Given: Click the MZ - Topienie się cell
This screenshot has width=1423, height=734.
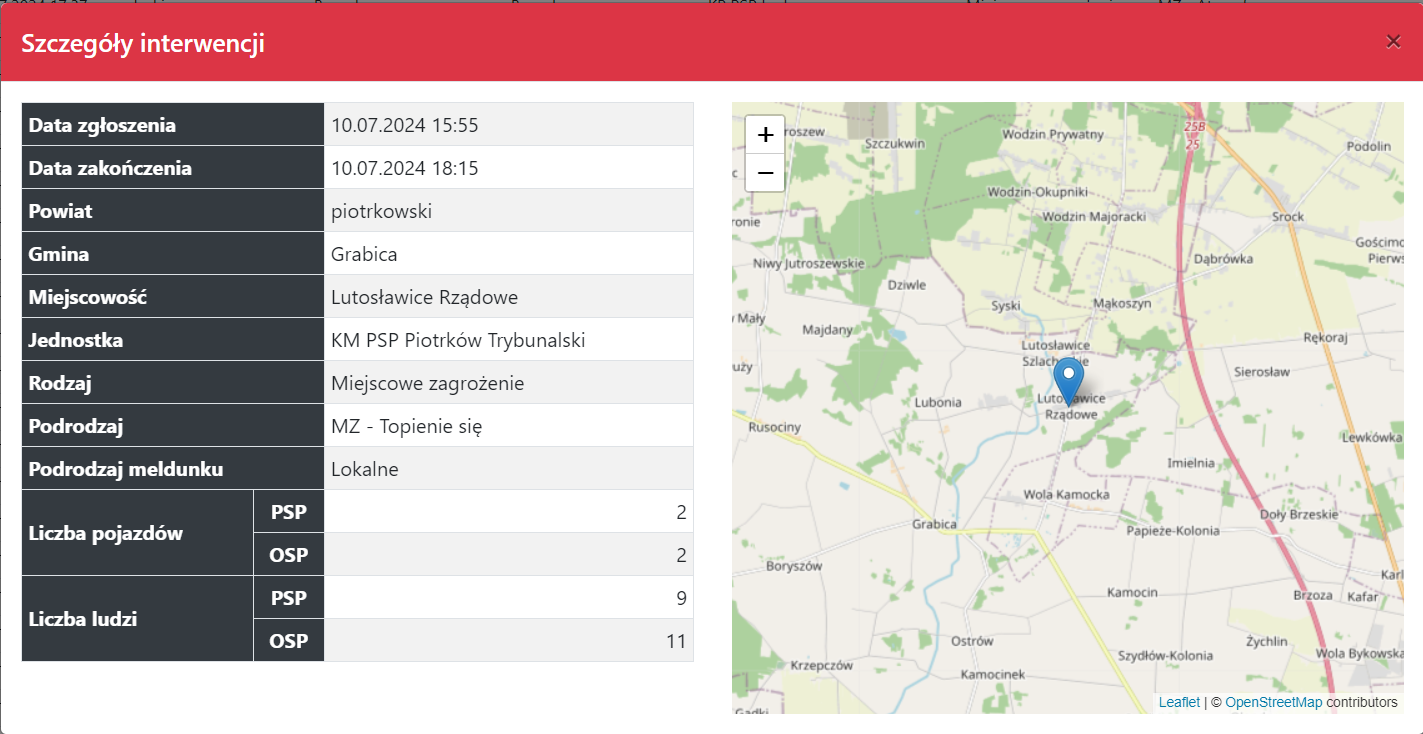Looking at the screenshot, I should (x=406, y=426).
